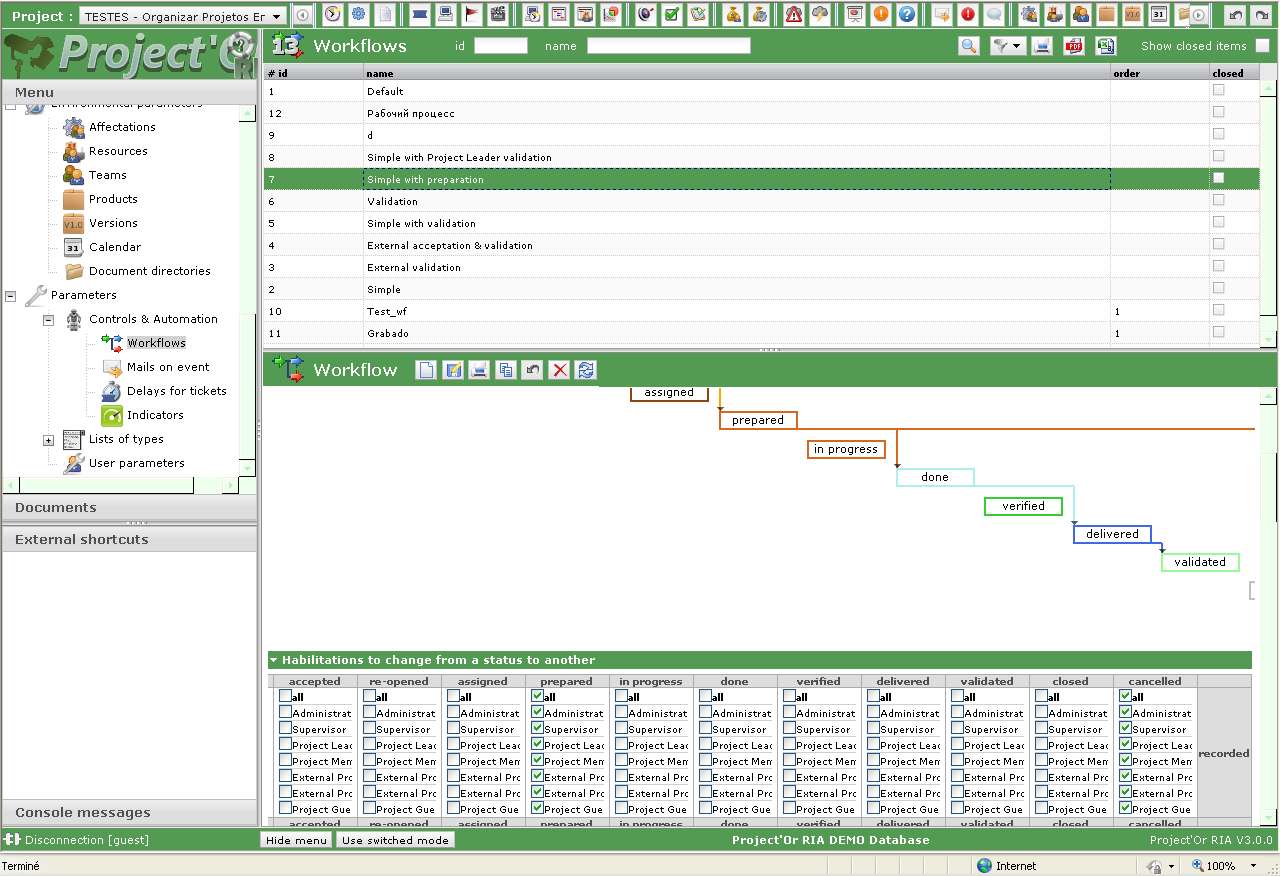Image resolution: width=1280 pixels, height=876 pixels.
Task: Uncheck the 'all' checkbox under prepared column
Action: coord(538,696)
